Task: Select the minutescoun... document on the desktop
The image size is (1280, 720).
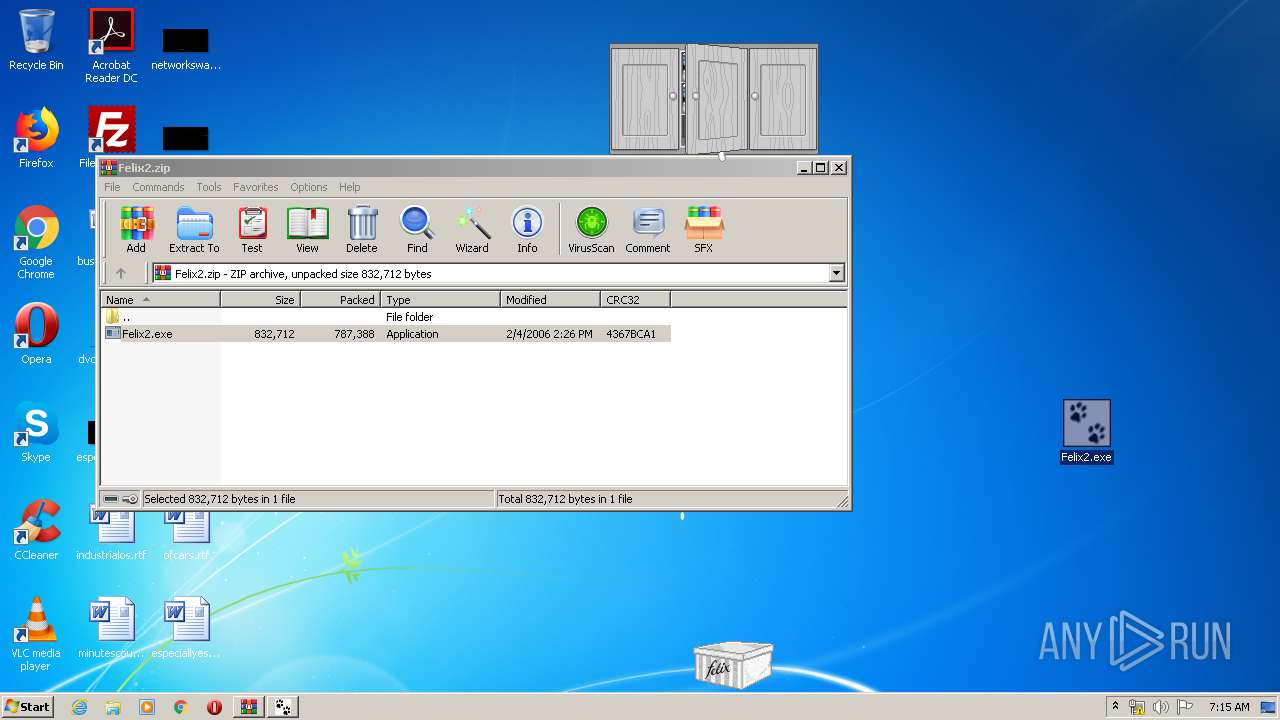Action: [x=111, y=628]
